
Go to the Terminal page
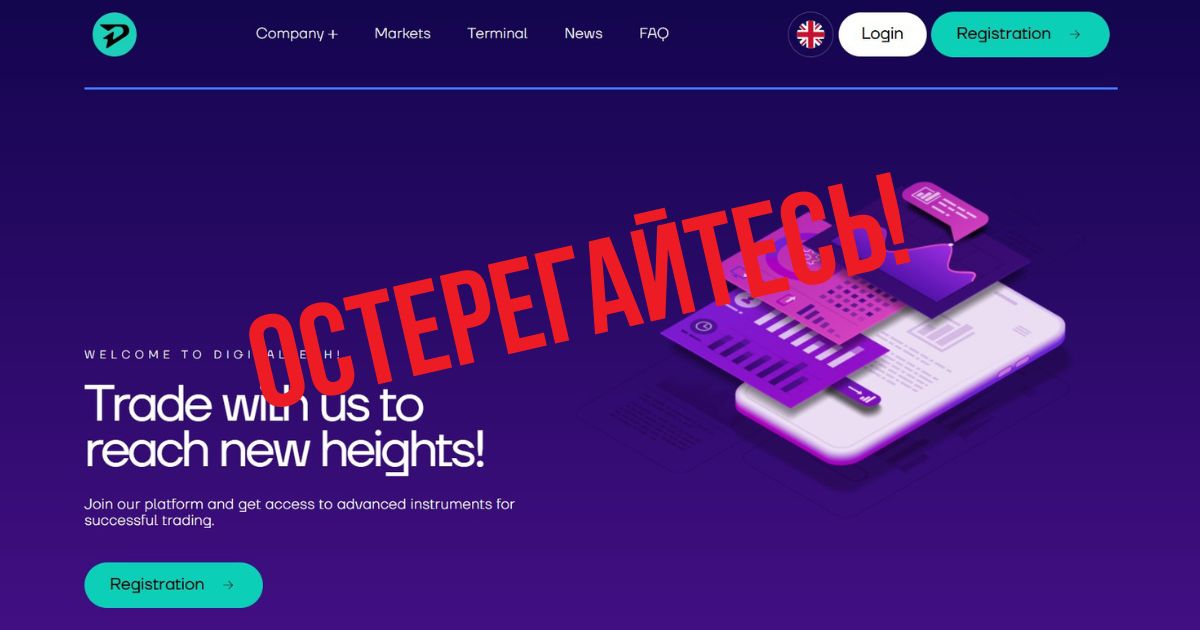pos(497,34)
